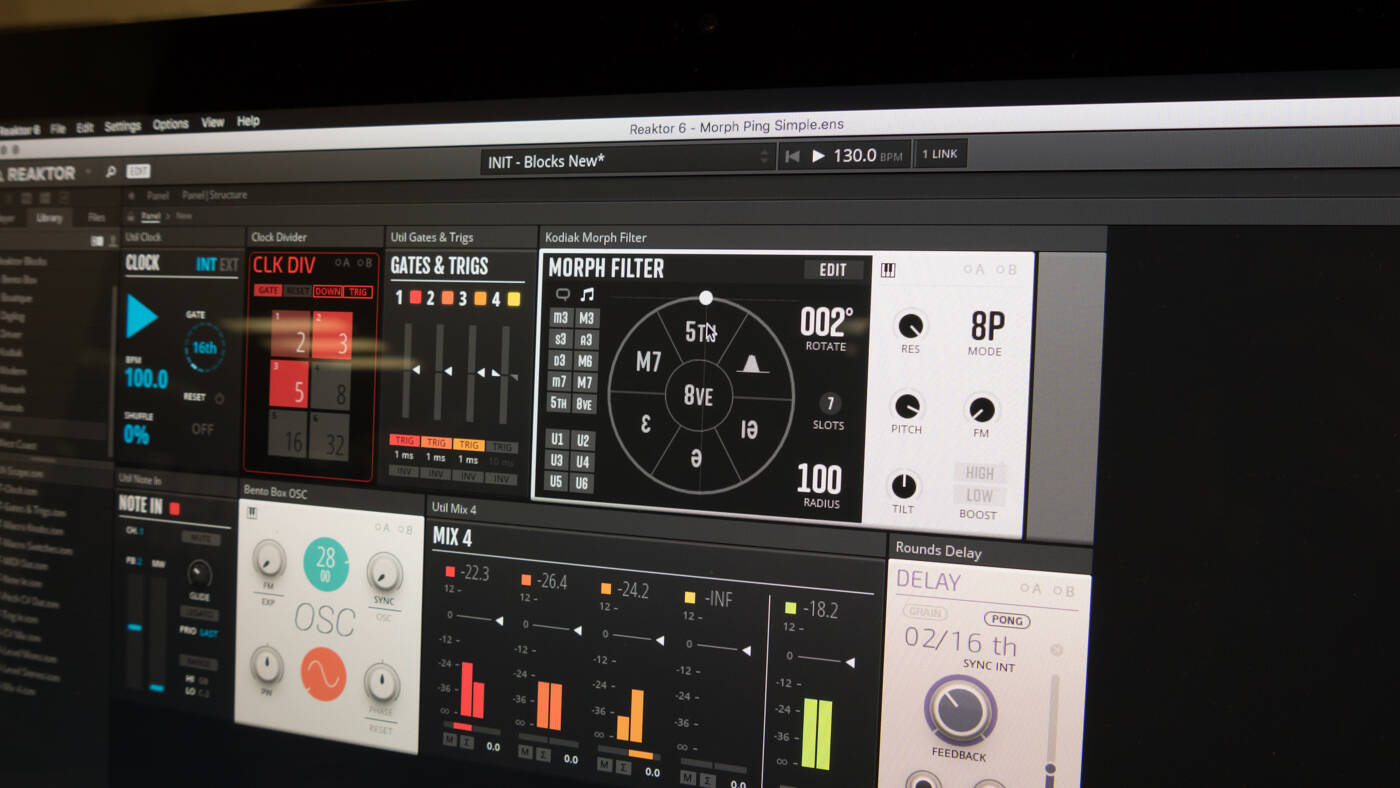Open the Settings menu
This screenshot has width=1400, height=788.
pos(122,126)
